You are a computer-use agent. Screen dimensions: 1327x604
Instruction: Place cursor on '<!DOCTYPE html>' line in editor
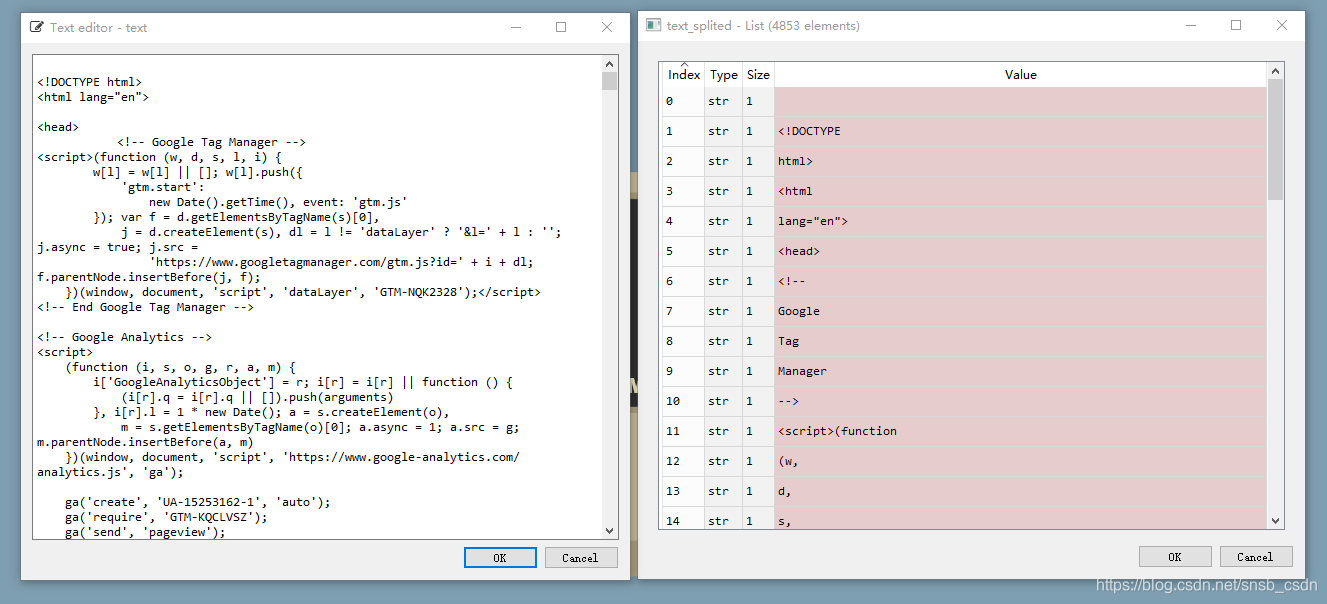click(90, 82)
